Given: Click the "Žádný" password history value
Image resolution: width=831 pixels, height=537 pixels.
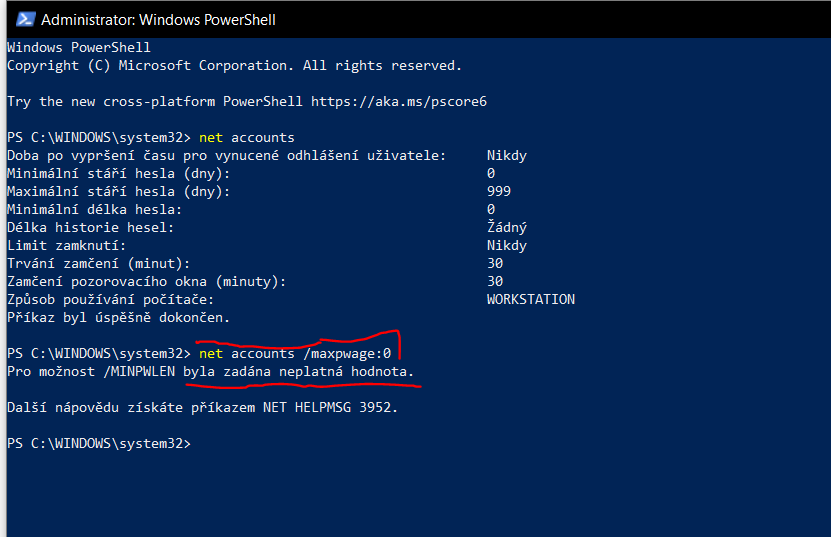Looking at the screenshot, I should 507,227.
